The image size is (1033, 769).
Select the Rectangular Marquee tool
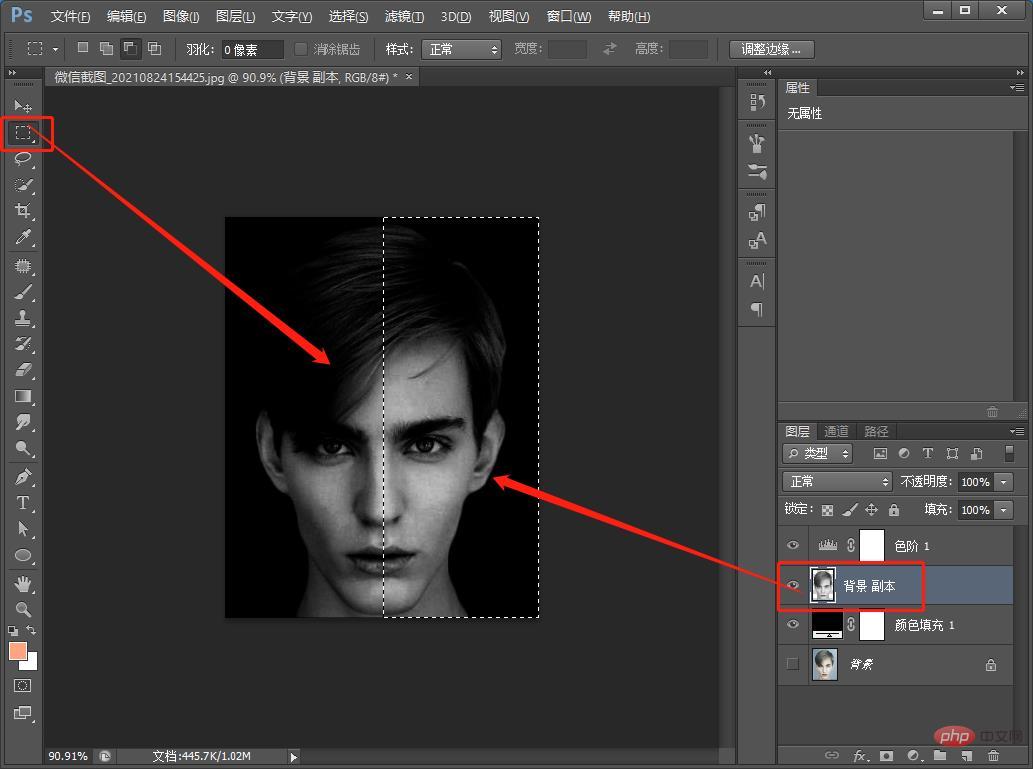pos(23,133)
